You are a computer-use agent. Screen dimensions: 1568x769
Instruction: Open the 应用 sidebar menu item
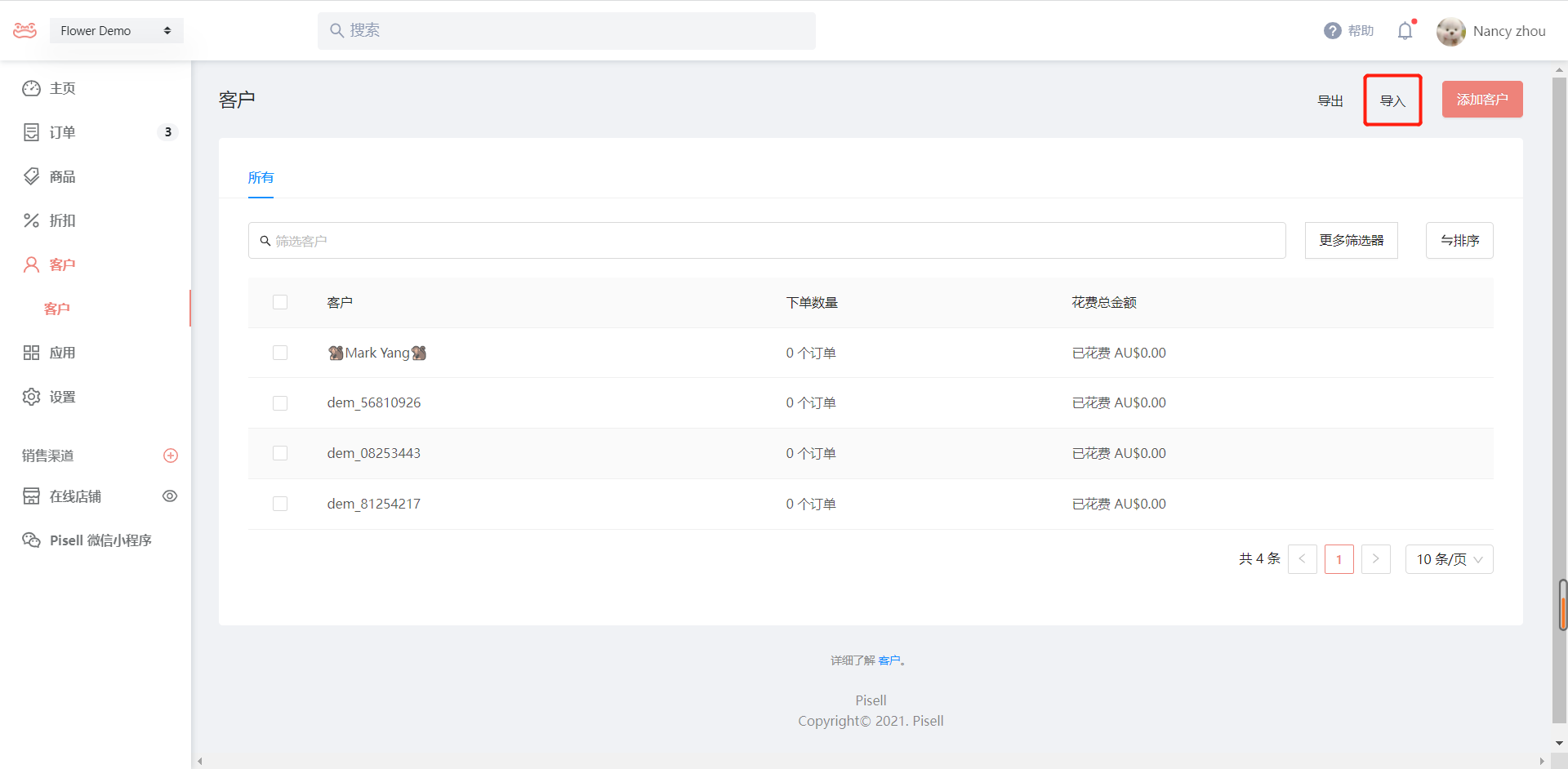point(96,353)
